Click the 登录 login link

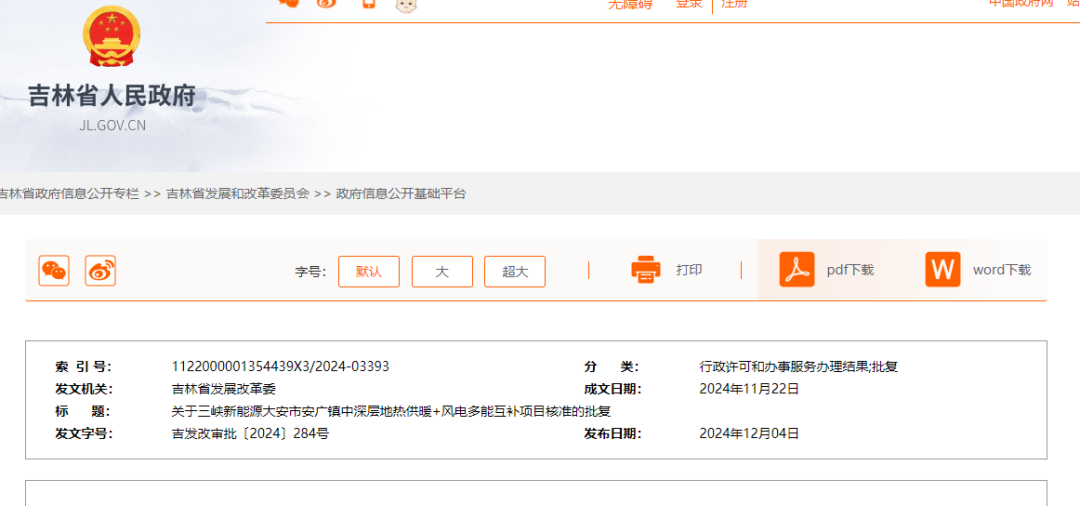point(689,4)
